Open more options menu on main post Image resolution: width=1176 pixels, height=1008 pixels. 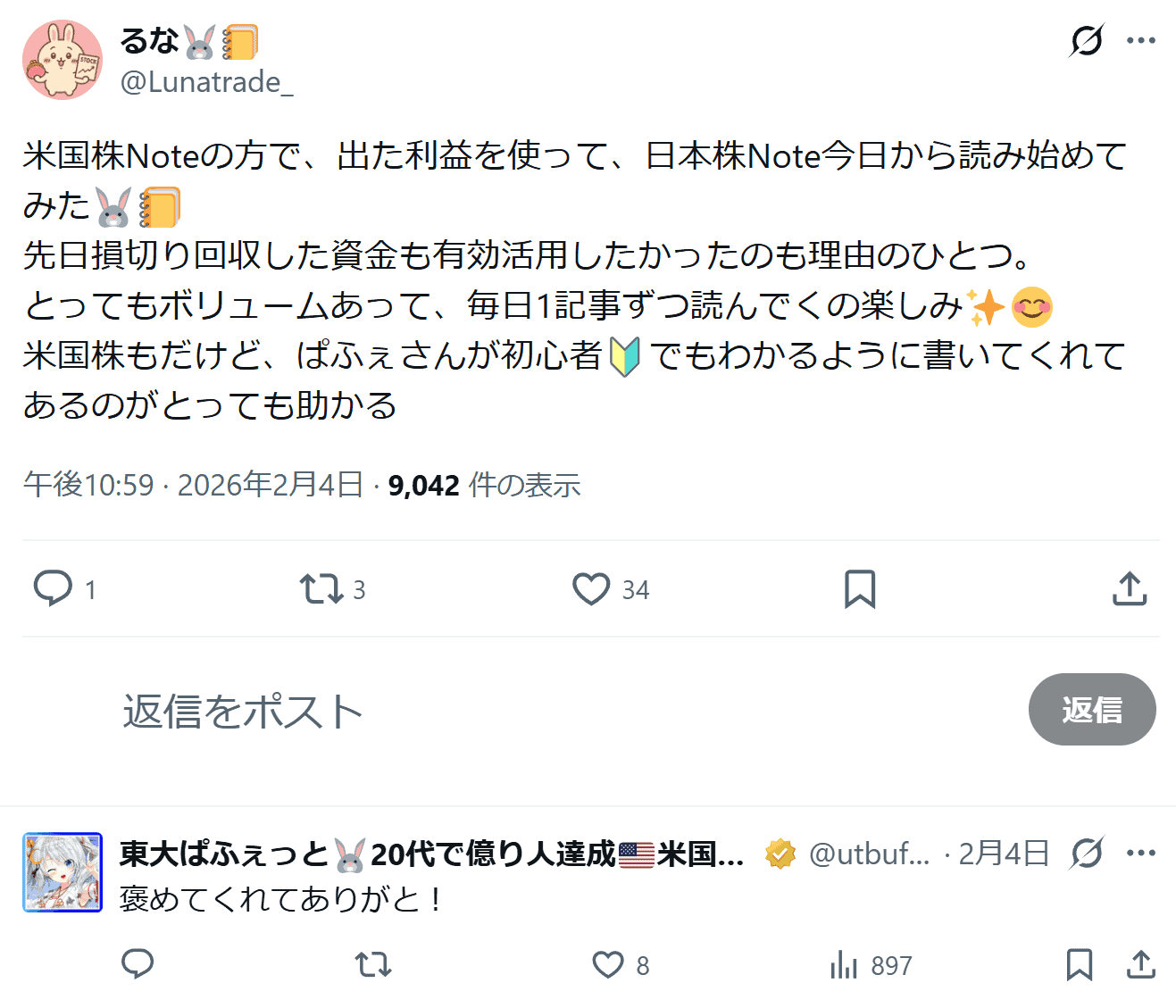[1141, 40]
